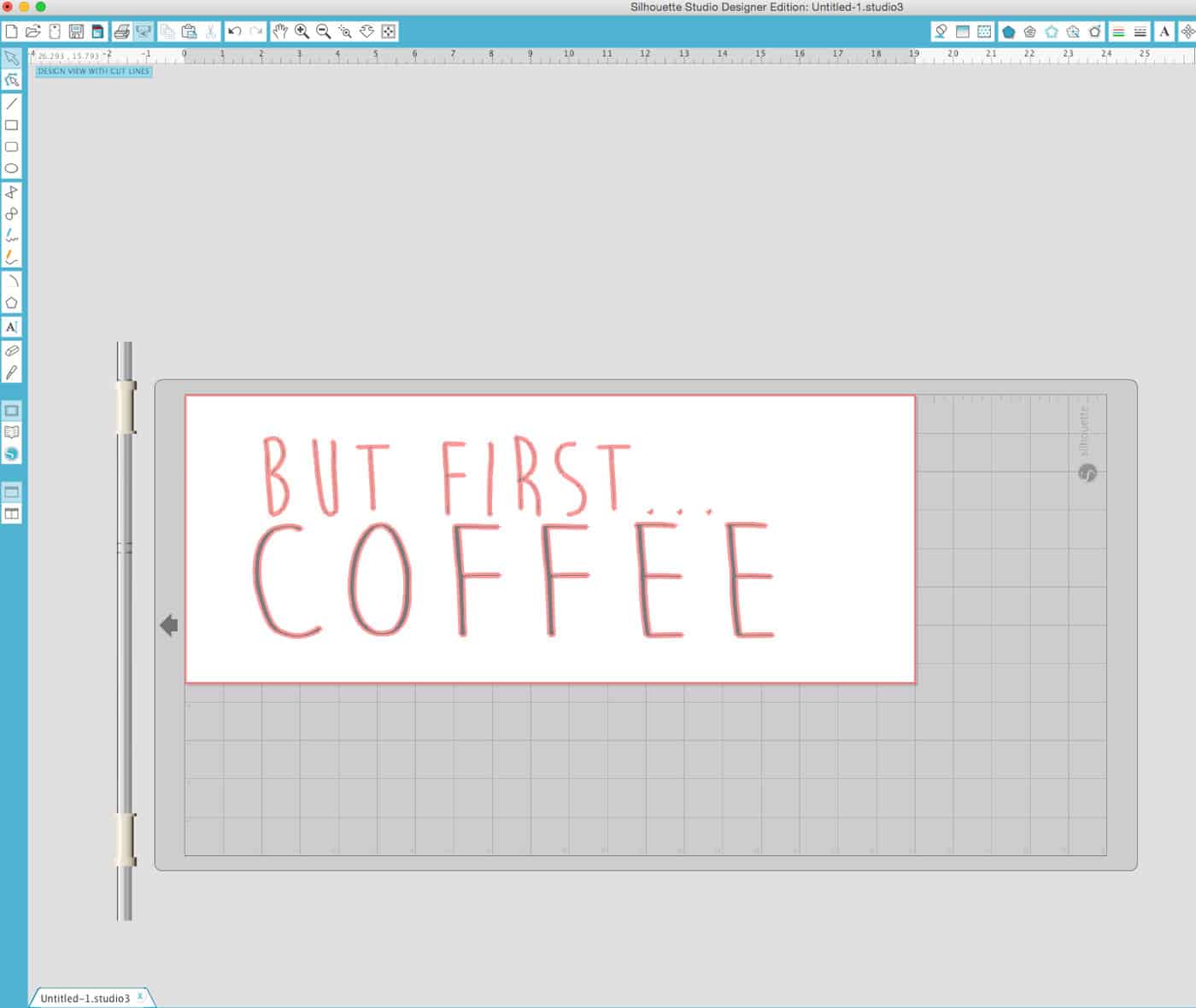The image size is (1196, 1008).
Task: Fit the page to the window
Action: click(389, 32)
